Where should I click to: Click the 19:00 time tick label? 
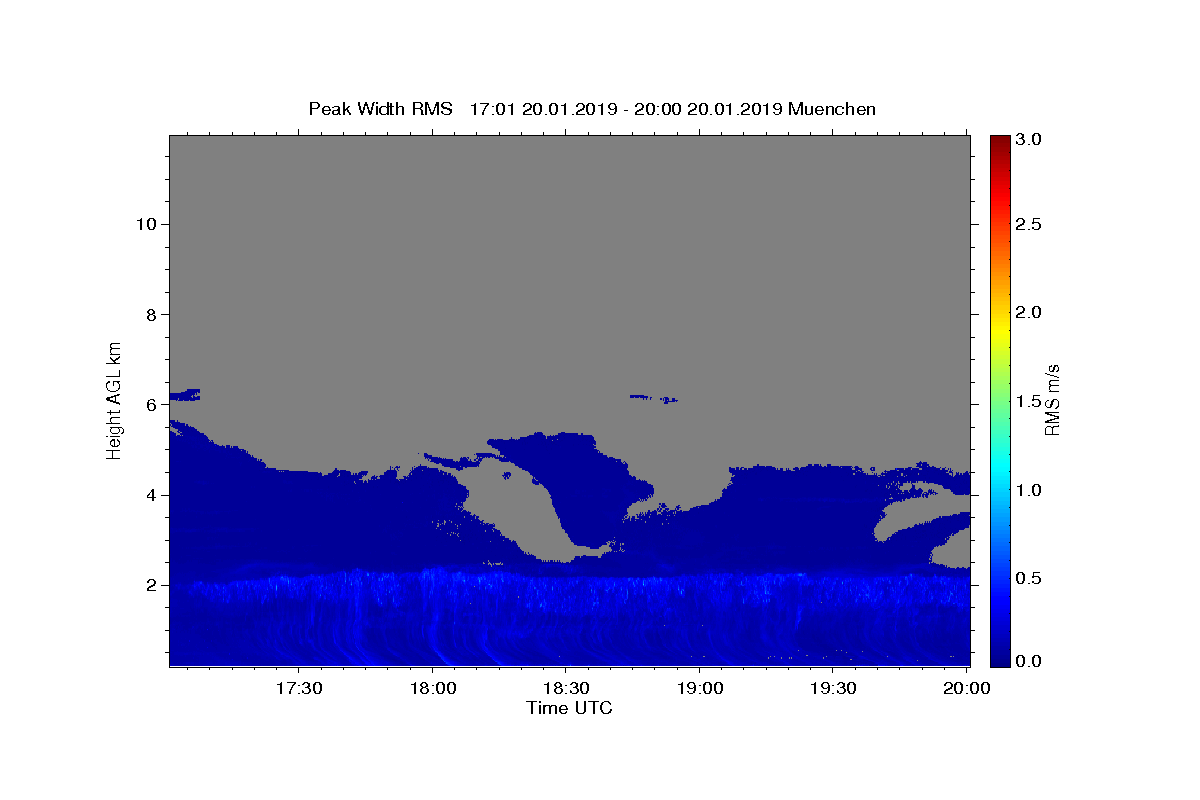click(700, 689)
